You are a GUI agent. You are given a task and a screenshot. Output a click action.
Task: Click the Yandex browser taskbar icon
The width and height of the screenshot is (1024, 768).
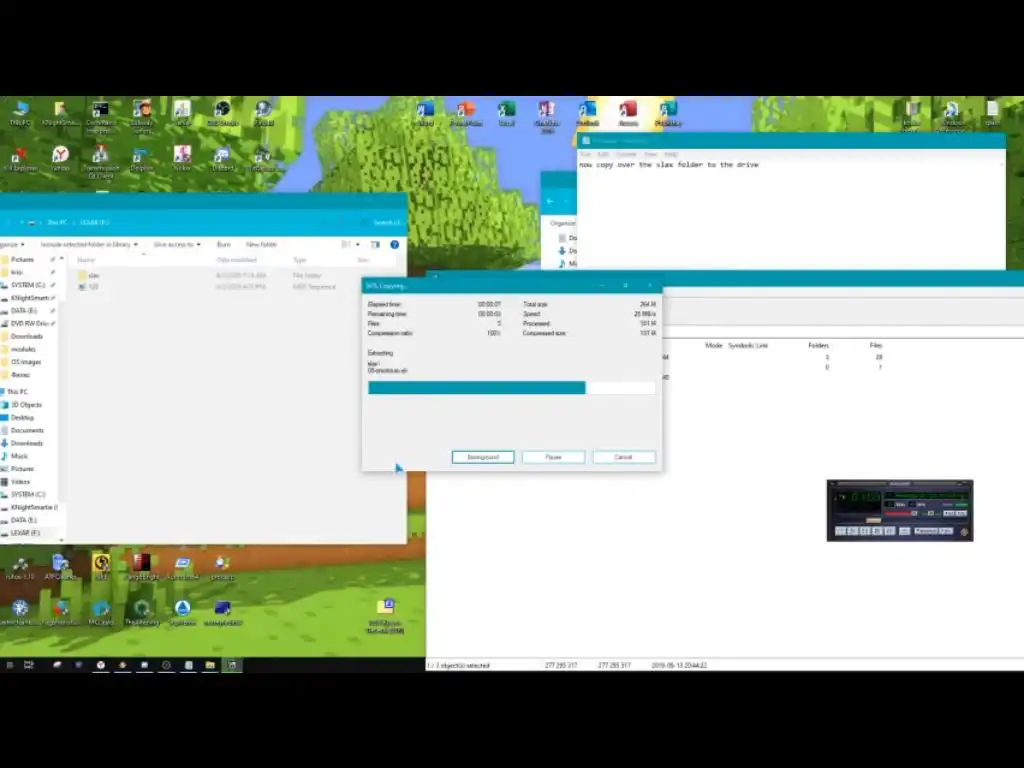(101, 665)
